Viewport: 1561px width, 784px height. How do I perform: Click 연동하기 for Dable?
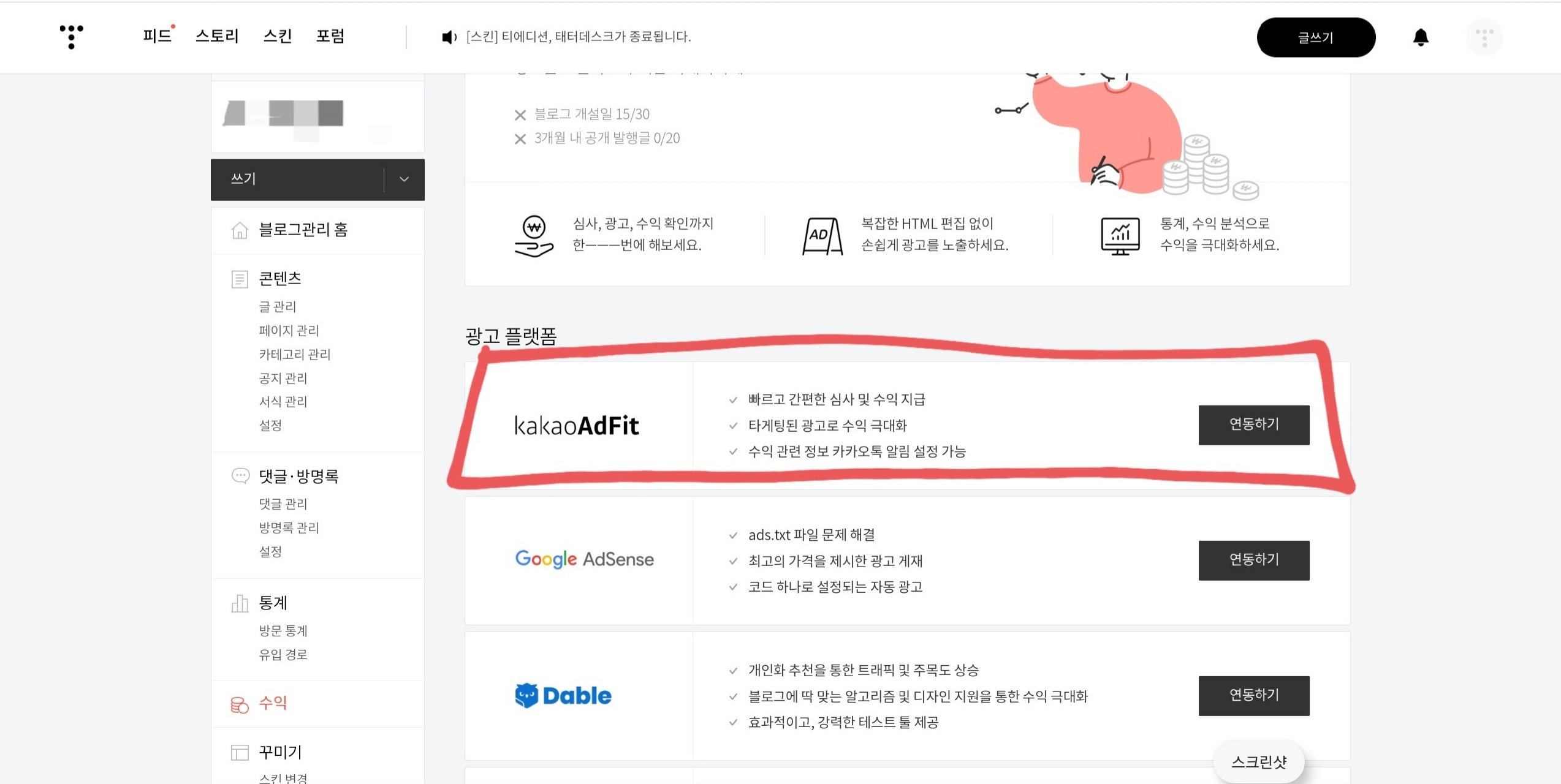(1254, 695)
